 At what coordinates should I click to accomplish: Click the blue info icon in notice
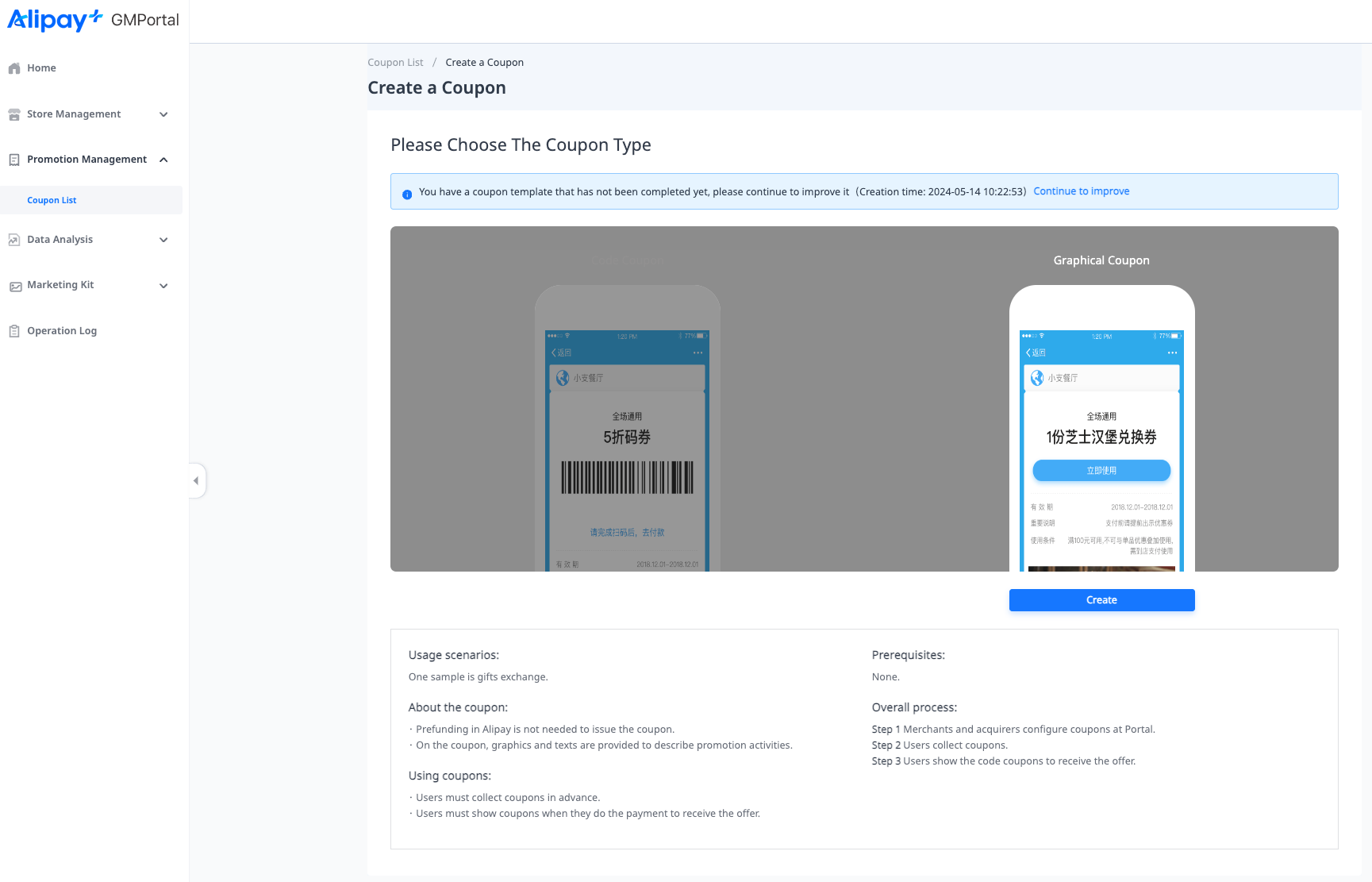pyautogui.click(x=407, y=193)
